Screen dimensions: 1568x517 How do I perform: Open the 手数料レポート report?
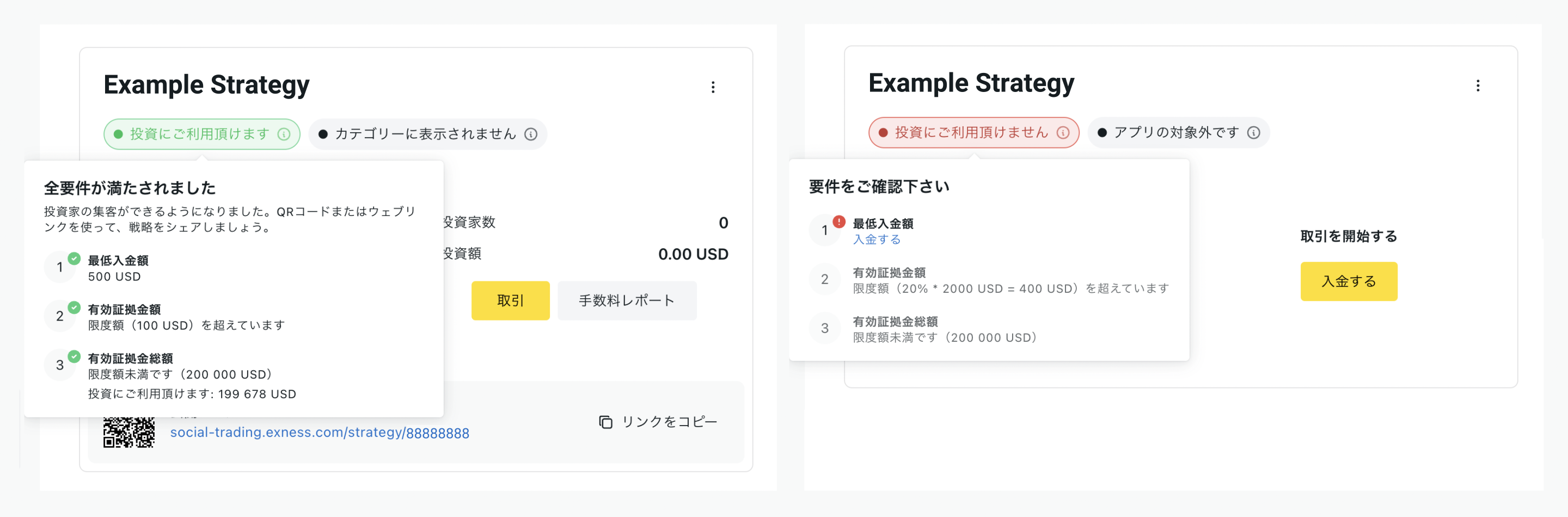coord(627,300)
